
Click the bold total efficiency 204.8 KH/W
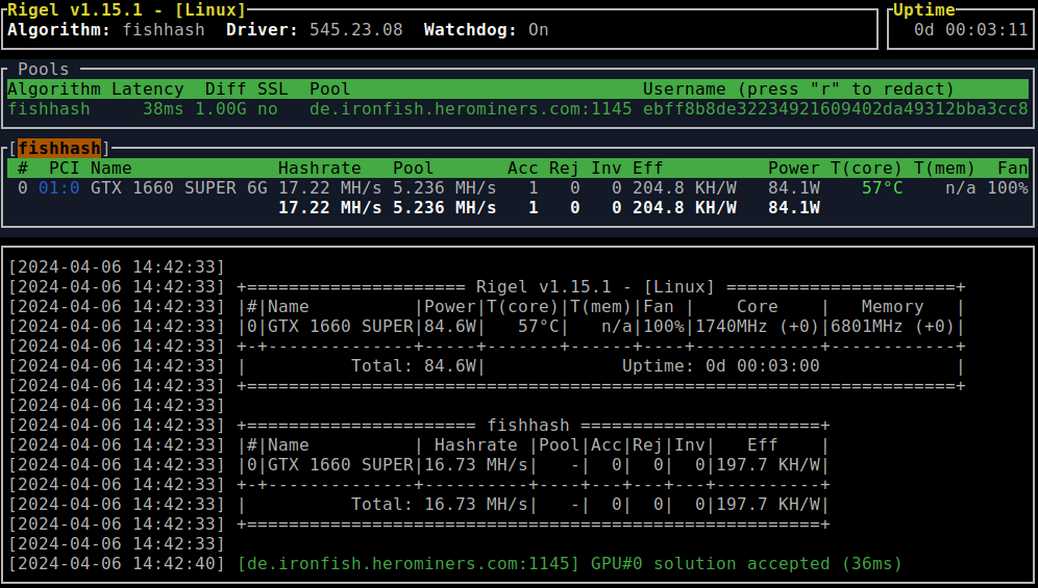click(684, 208)
